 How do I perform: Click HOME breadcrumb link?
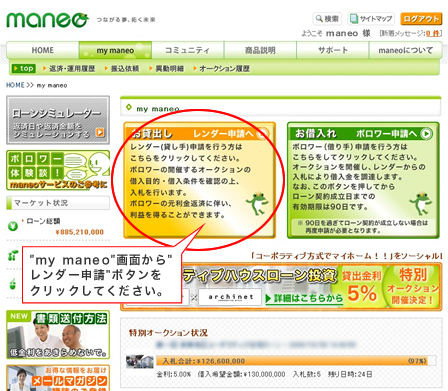pos(15,85)
